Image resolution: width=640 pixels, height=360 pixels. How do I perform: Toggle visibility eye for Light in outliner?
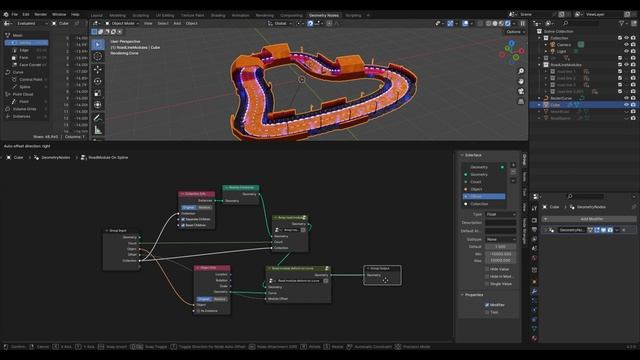[626, 51]
